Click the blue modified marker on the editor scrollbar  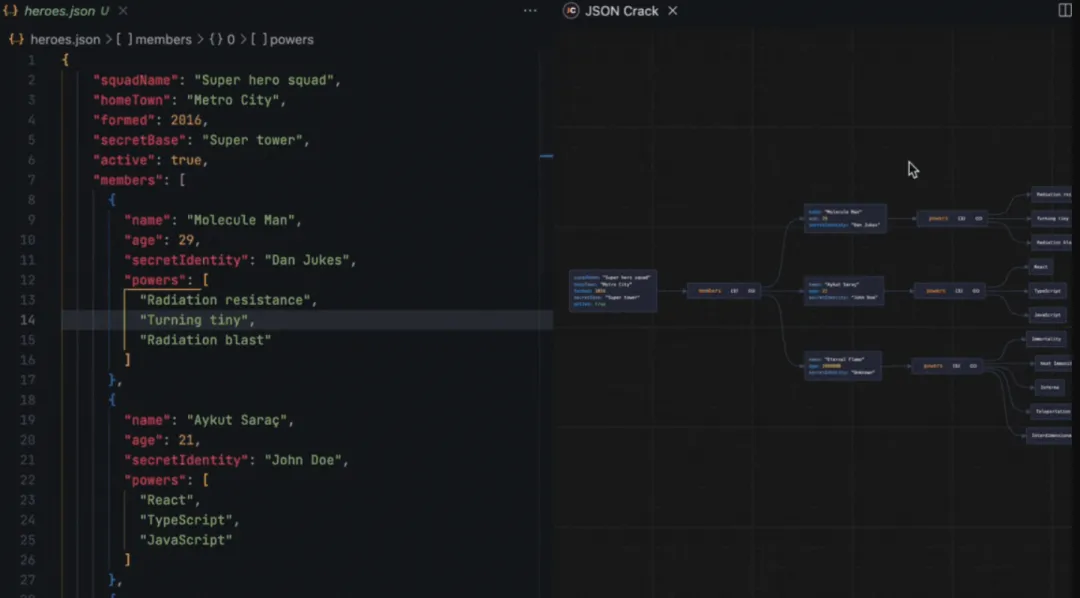[546, 156]
